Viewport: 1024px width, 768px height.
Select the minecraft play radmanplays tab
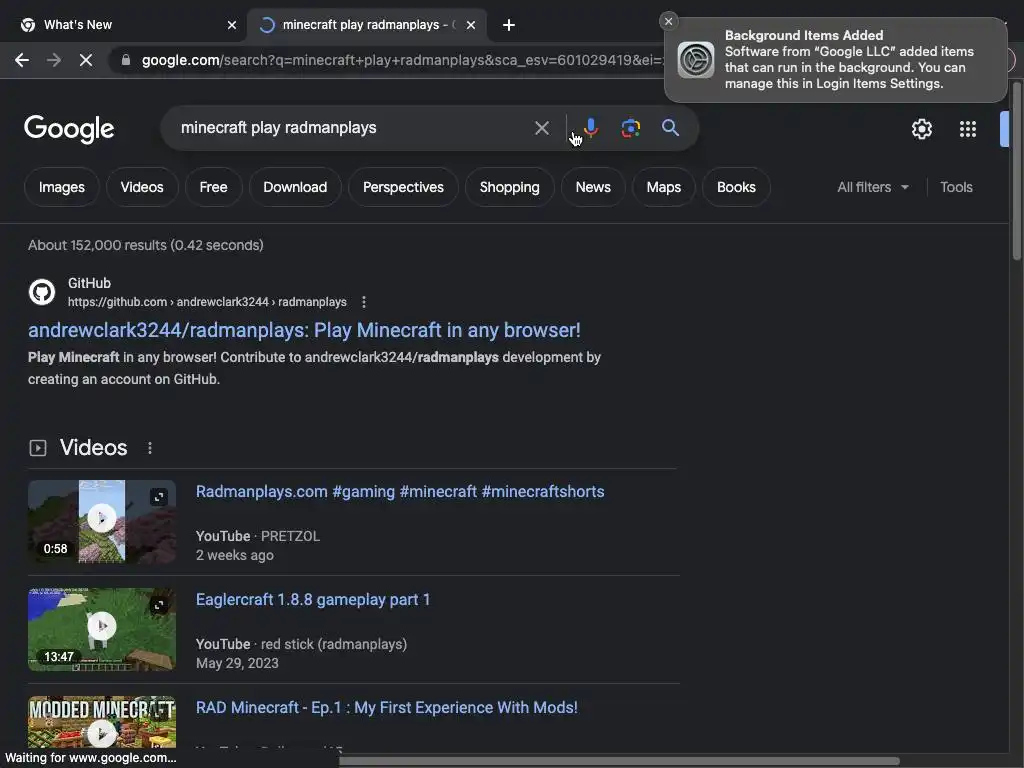[x=368, y=25]
